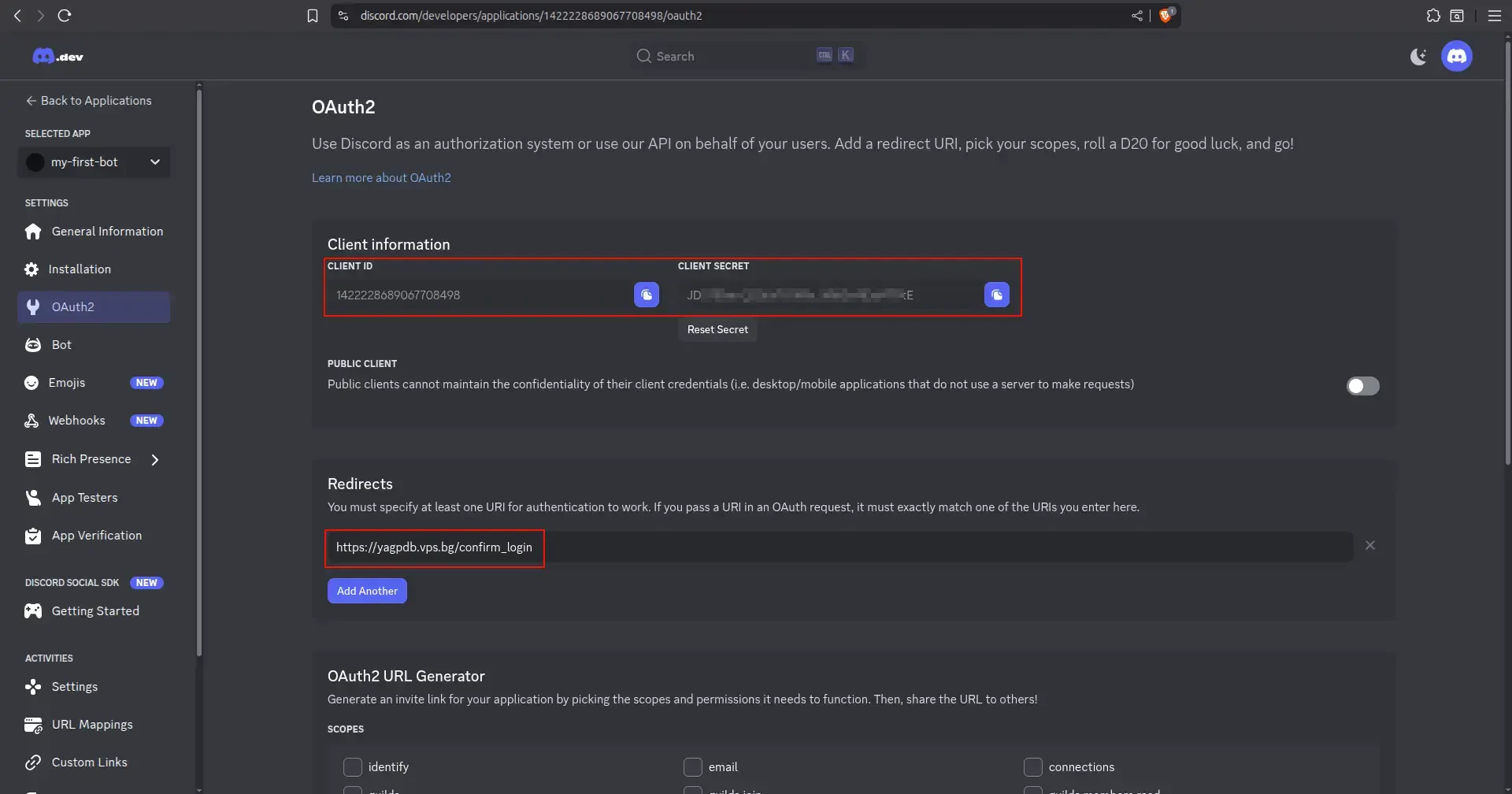Check the connections scope checkbox
The width and height of the screenshot is (1512, 794).
1032,766
